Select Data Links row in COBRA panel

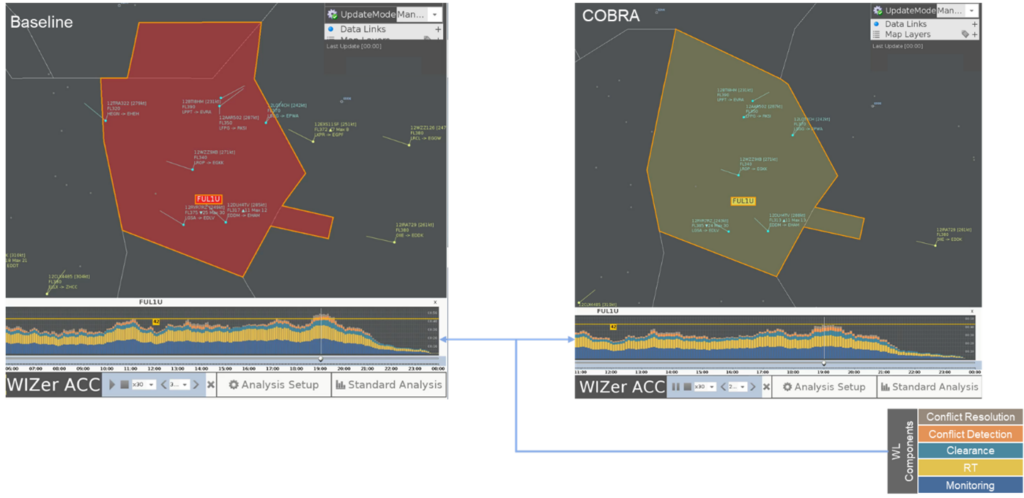925,24
